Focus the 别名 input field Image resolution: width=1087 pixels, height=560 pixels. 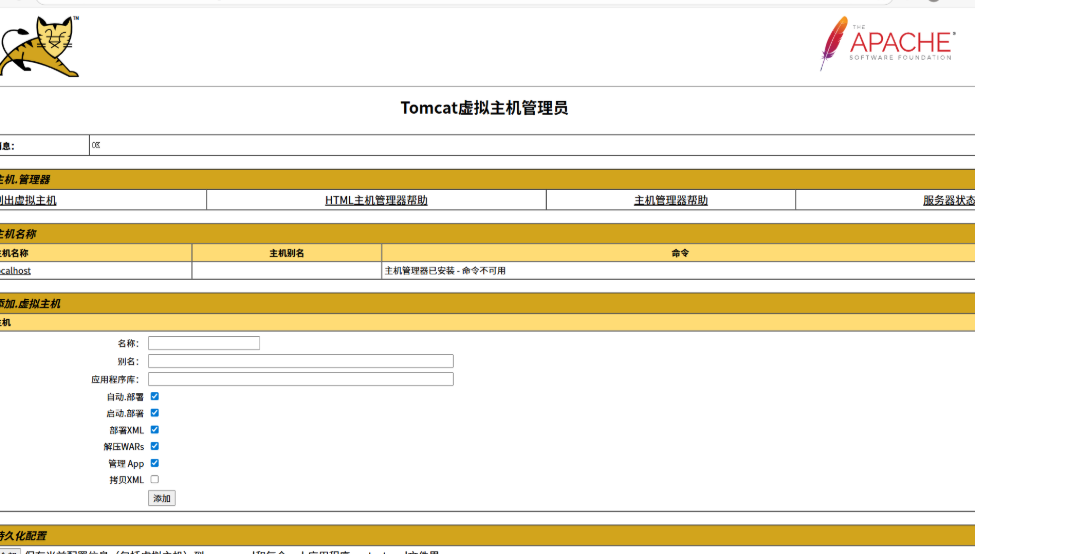[300, 361]
